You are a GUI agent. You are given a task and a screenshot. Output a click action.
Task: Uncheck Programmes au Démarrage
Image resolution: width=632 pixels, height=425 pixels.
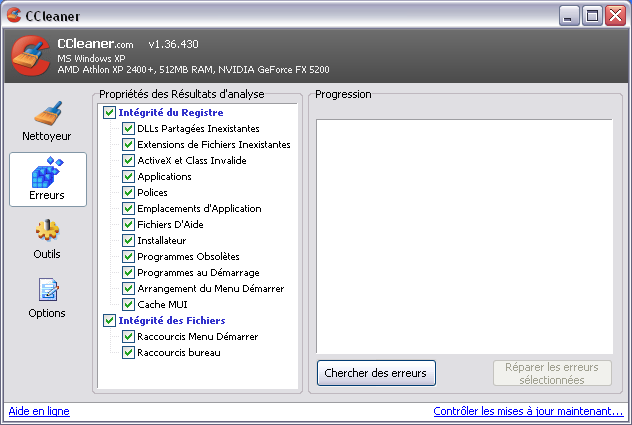(128, 272)
